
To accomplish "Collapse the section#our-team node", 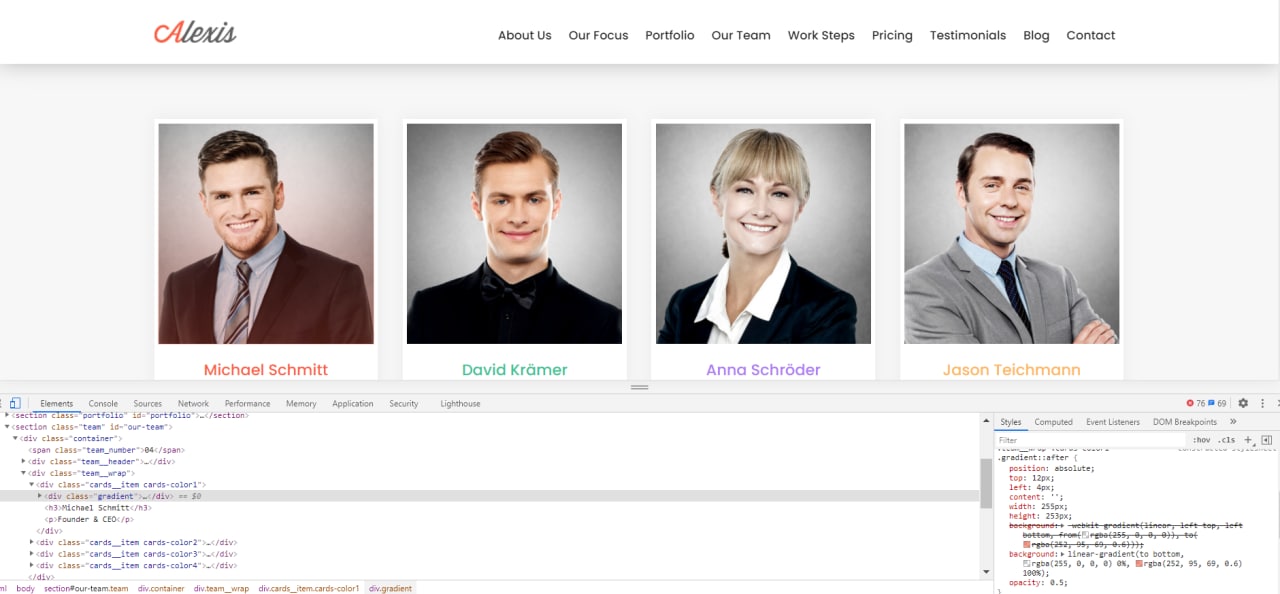I will 8,427.
